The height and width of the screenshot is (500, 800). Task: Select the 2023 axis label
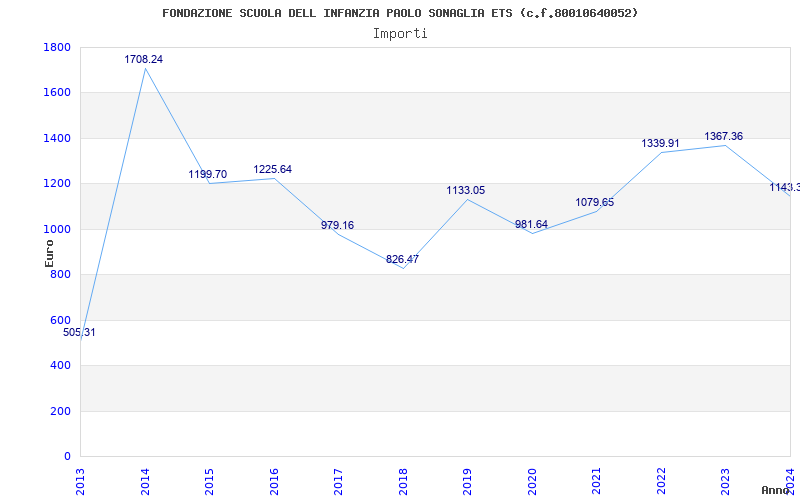point(726,481)
